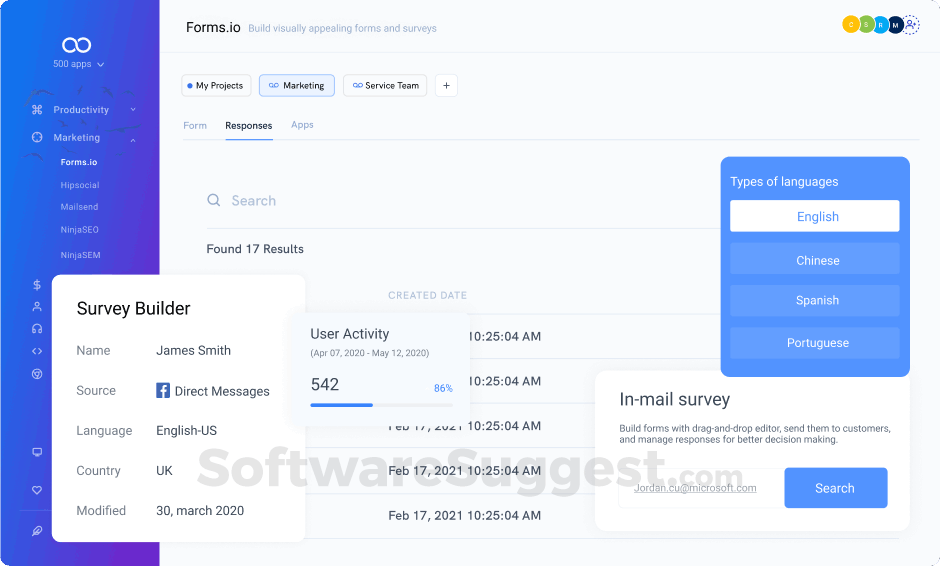Click the dark M user avatar

click(895, 25)
